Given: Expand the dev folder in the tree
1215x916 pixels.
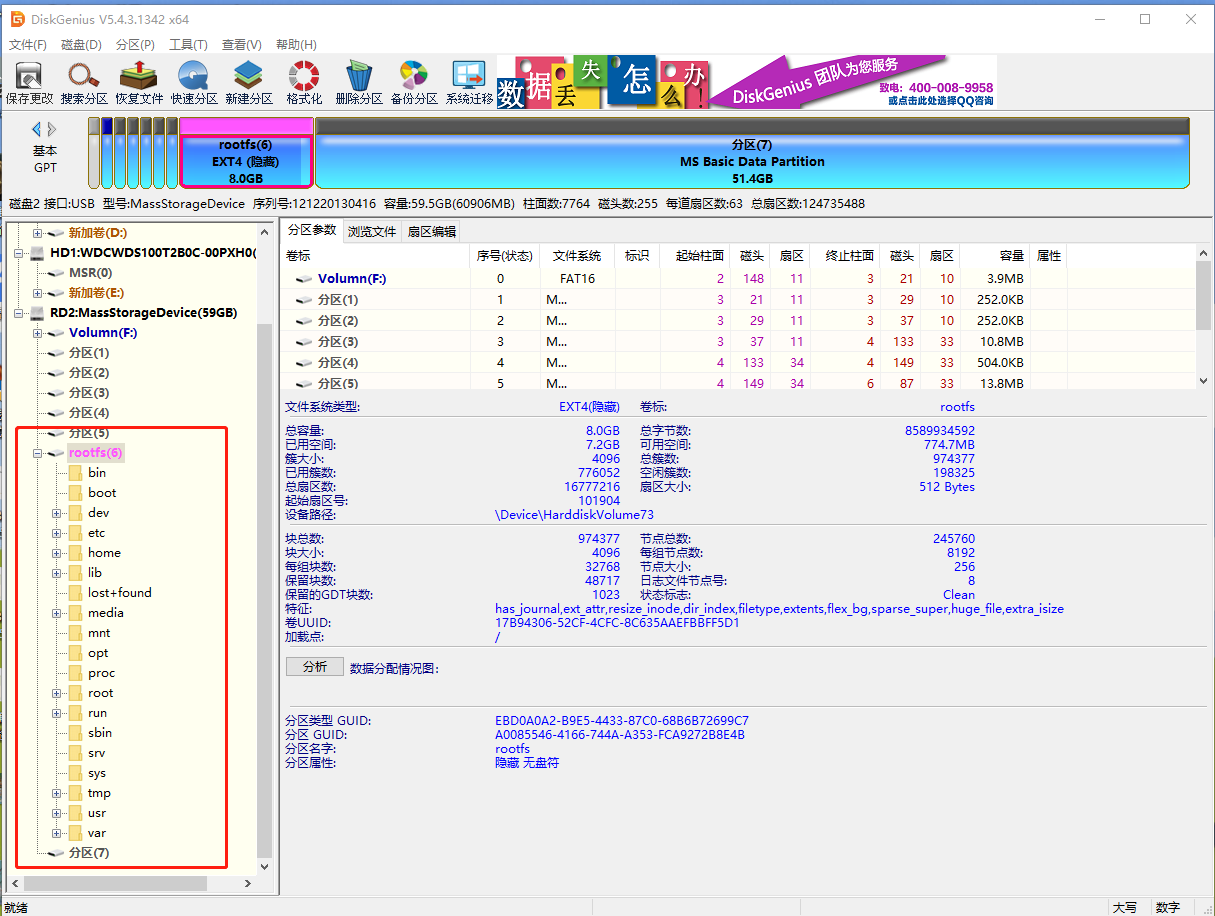Looking at the screenshot, I should point(57,513).
